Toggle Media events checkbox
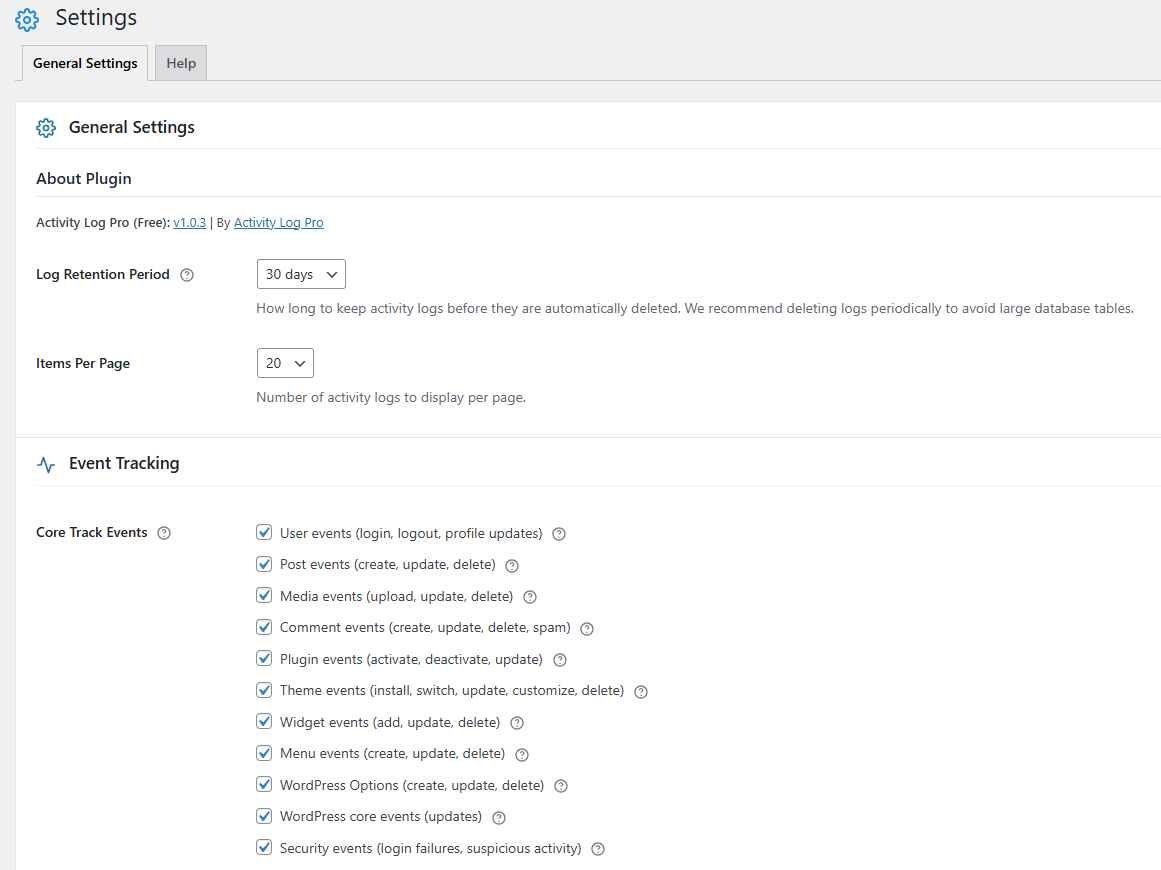The width and height of the screenshot is (1161, 870). point(264,595)
